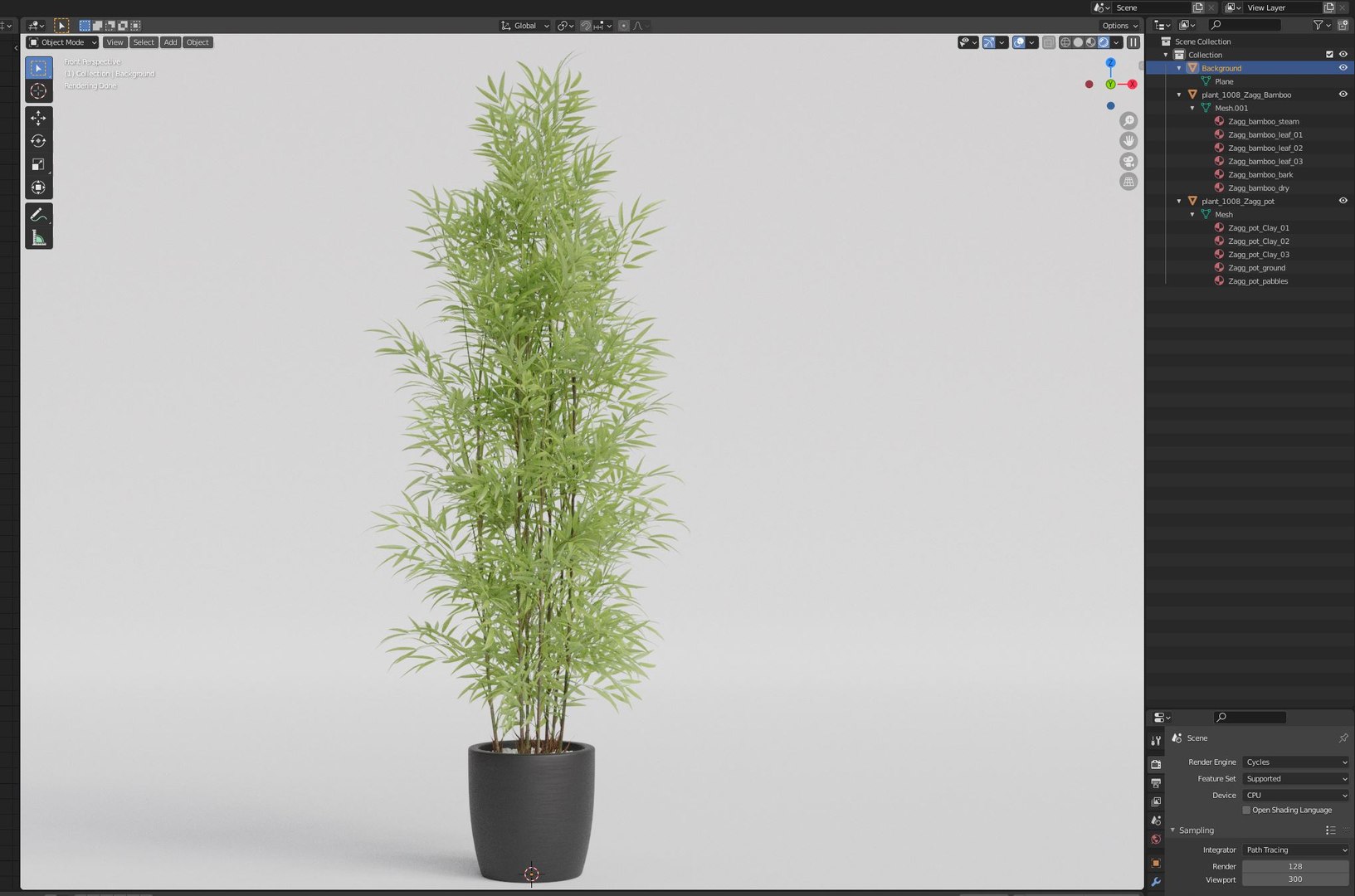Collapse the Mesh.001 tree item
This screenshot has height=896, width=1355.
pos(1192,108)
